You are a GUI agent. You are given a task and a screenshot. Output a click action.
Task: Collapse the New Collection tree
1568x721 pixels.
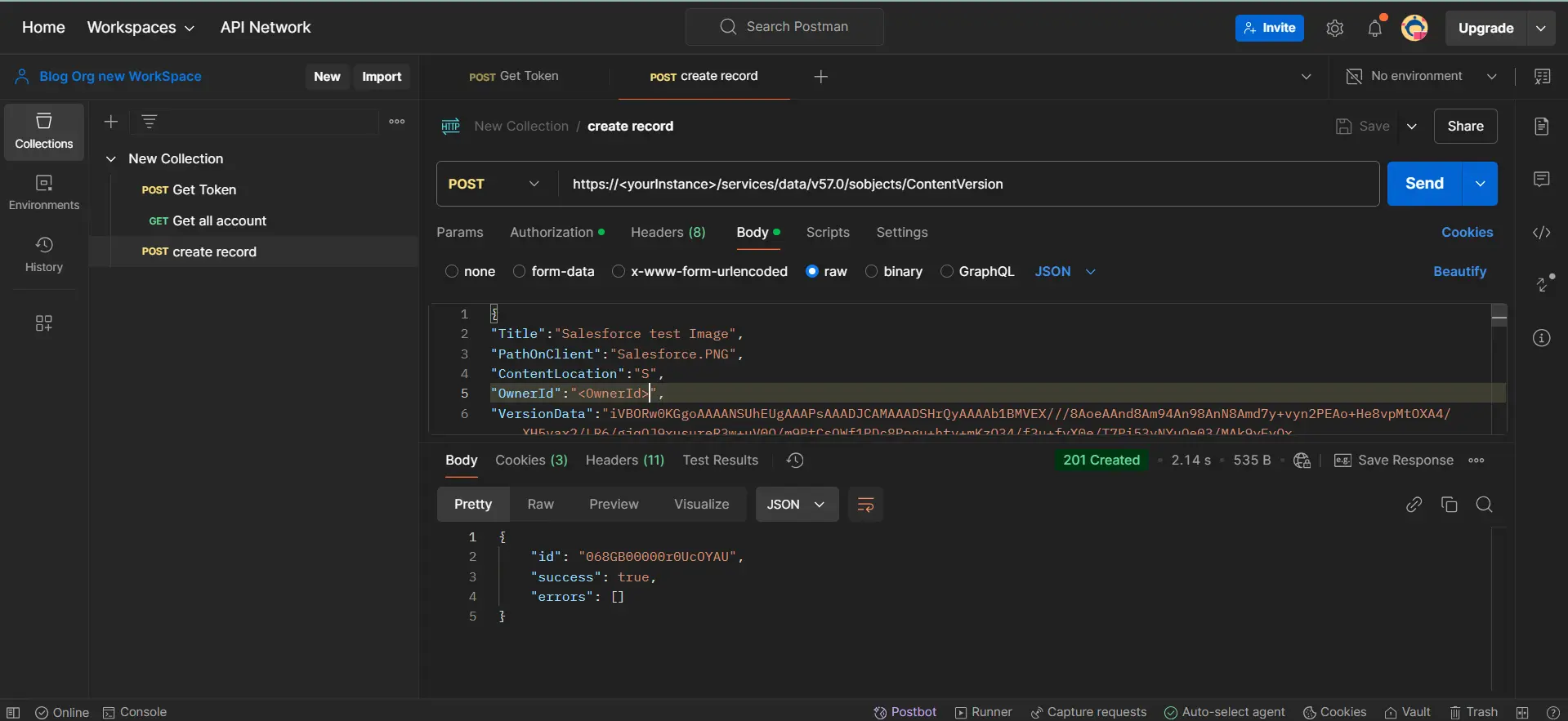tap(111, 159)
